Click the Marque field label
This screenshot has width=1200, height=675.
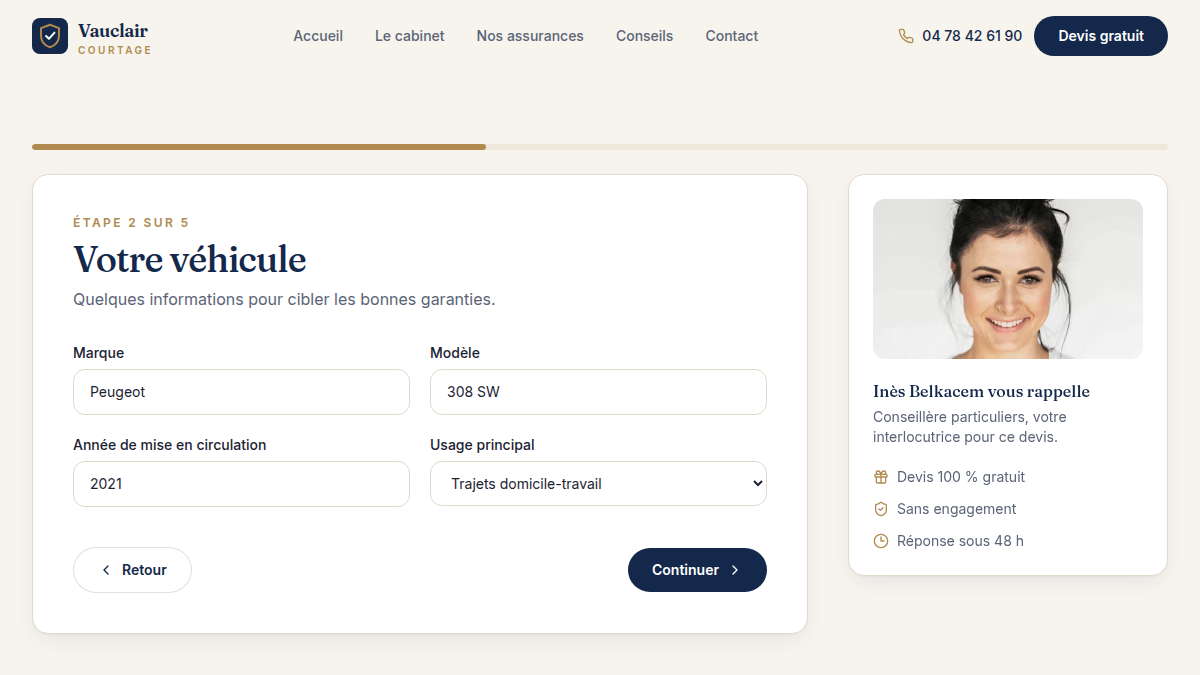click(99, 353)
